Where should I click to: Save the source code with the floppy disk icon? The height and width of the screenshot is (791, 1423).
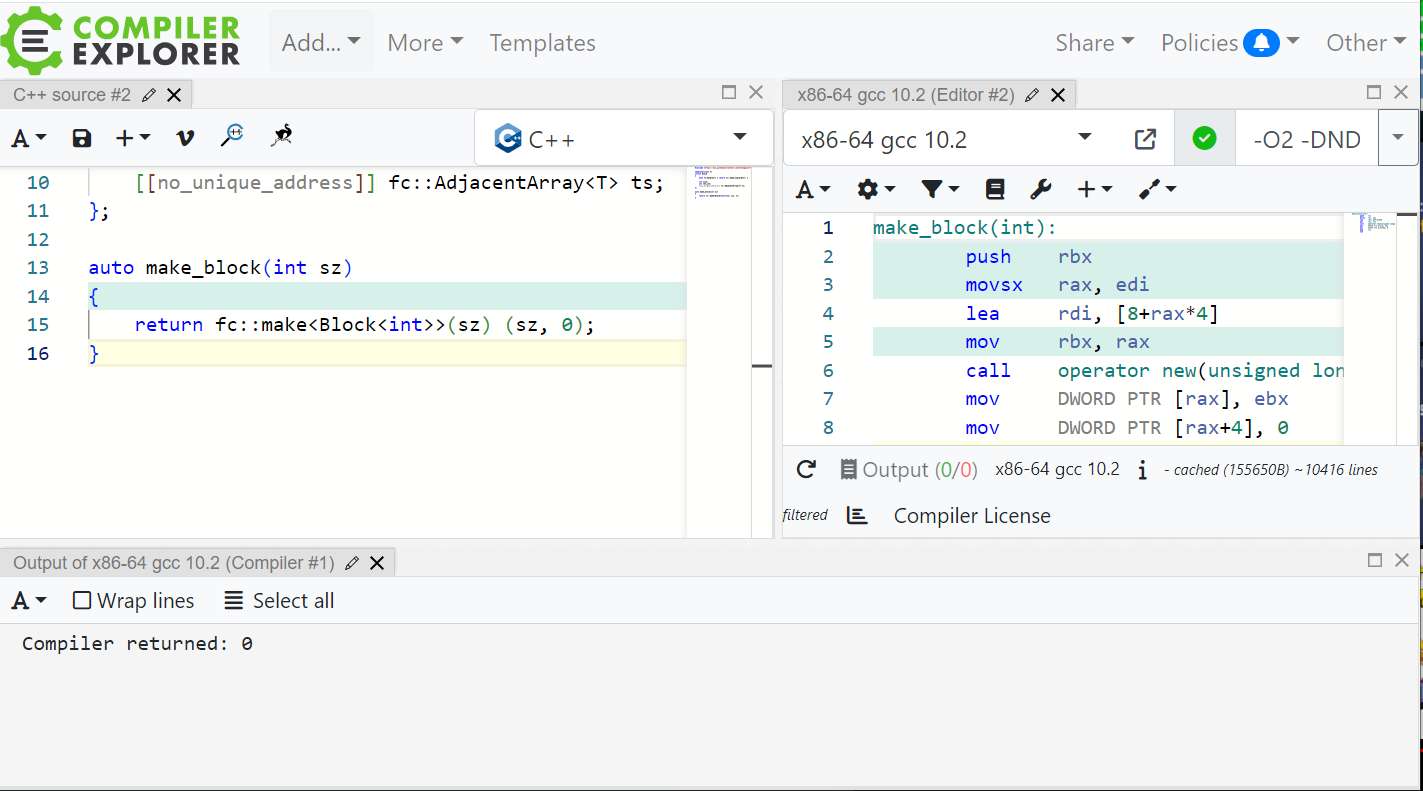click(82, 138)
